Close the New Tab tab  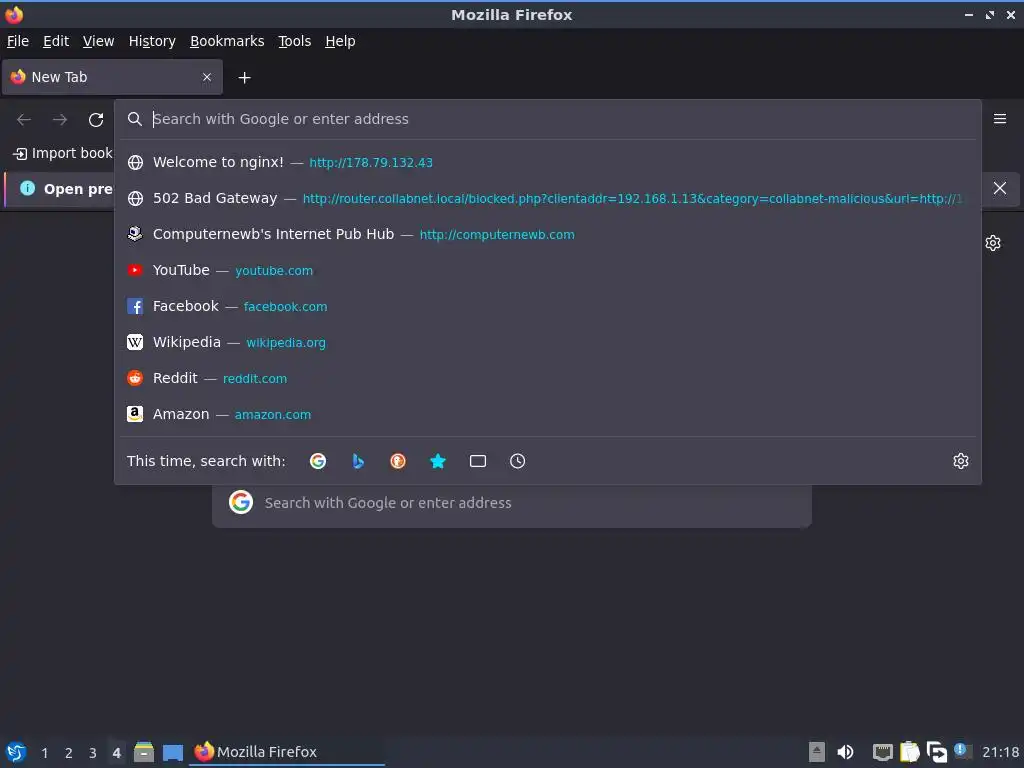click(x=207, y=77)
